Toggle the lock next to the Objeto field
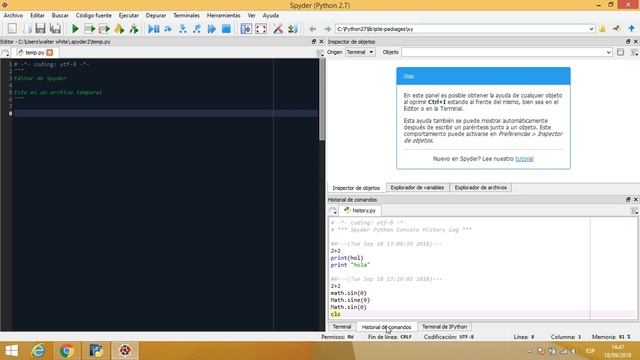Viewport: 640px width, 360px height. tap(620, 52)
